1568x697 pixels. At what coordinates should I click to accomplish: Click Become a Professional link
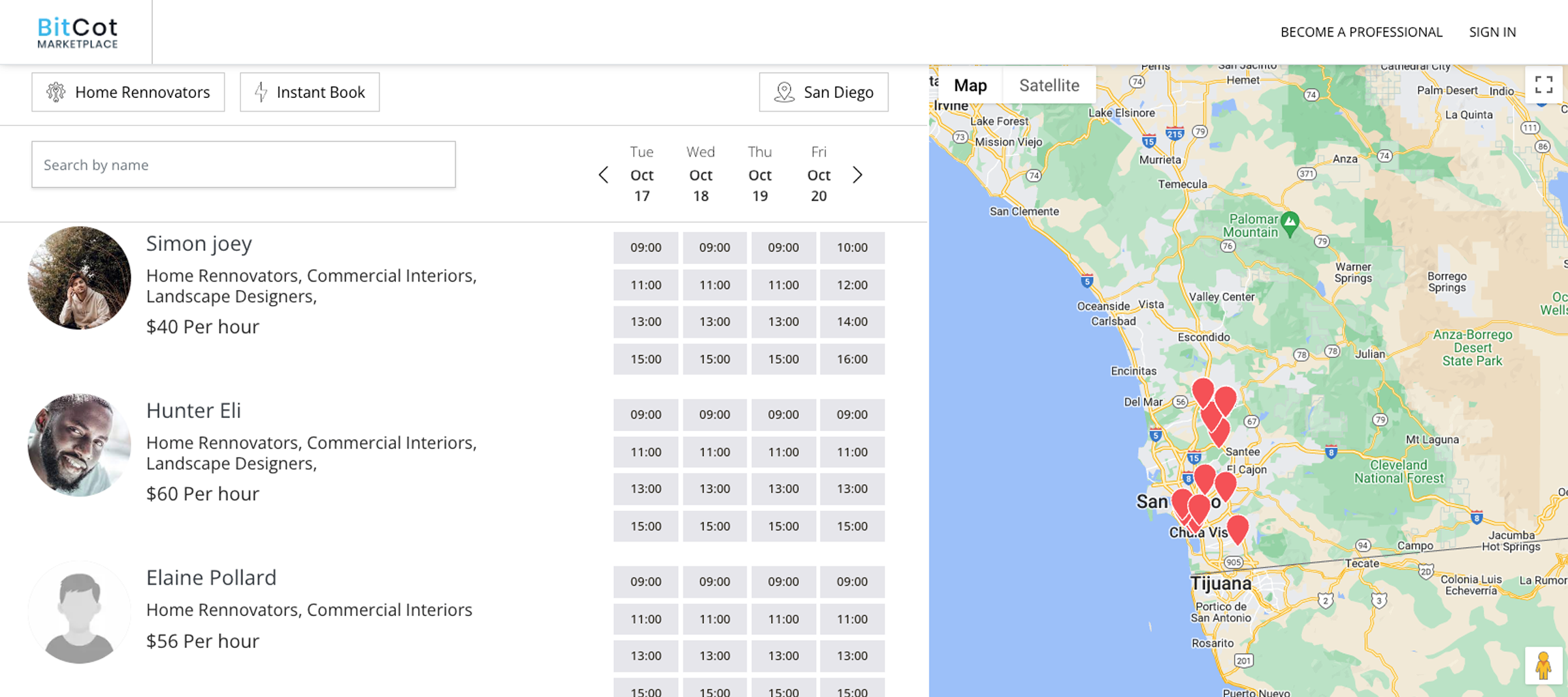[1361, 32]
